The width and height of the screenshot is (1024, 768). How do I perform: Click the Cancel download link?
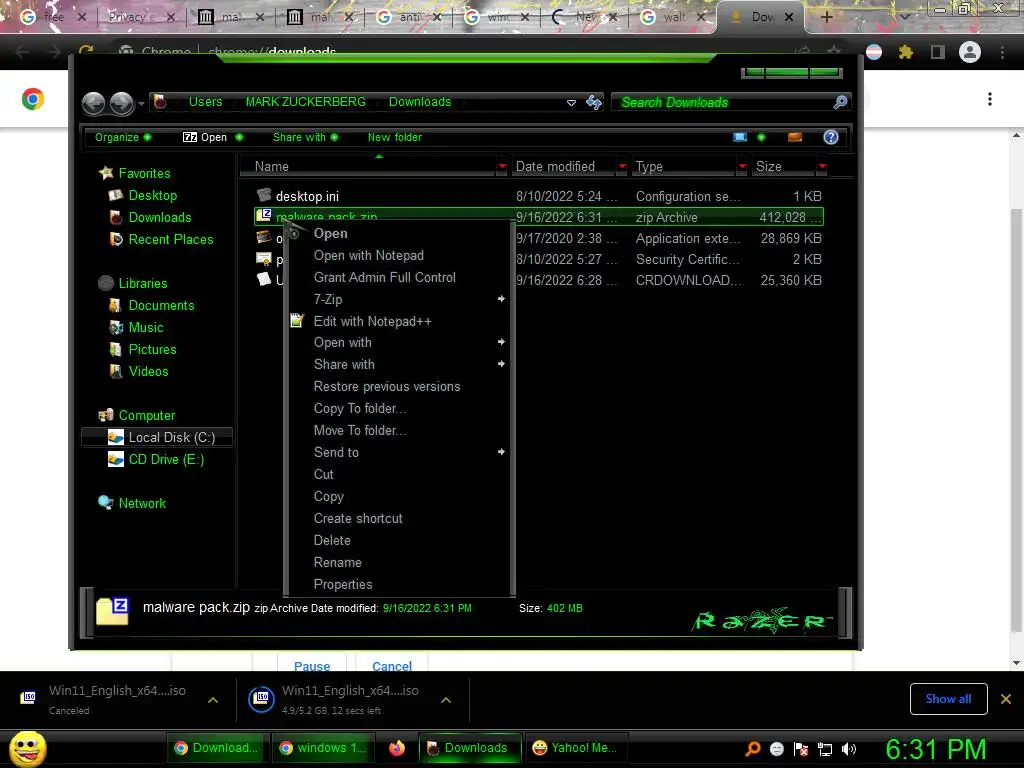coord(392,665)
